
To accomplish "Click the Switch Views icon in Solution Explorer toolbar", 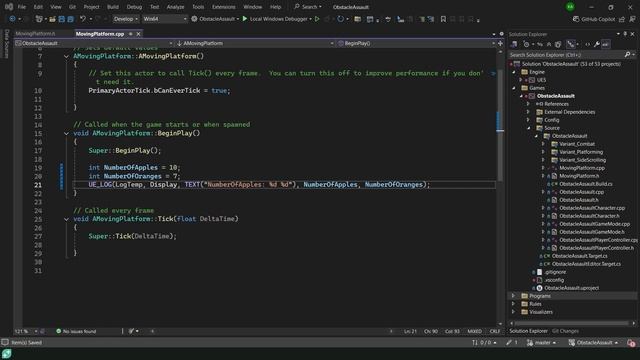I will tap(514, 44).
